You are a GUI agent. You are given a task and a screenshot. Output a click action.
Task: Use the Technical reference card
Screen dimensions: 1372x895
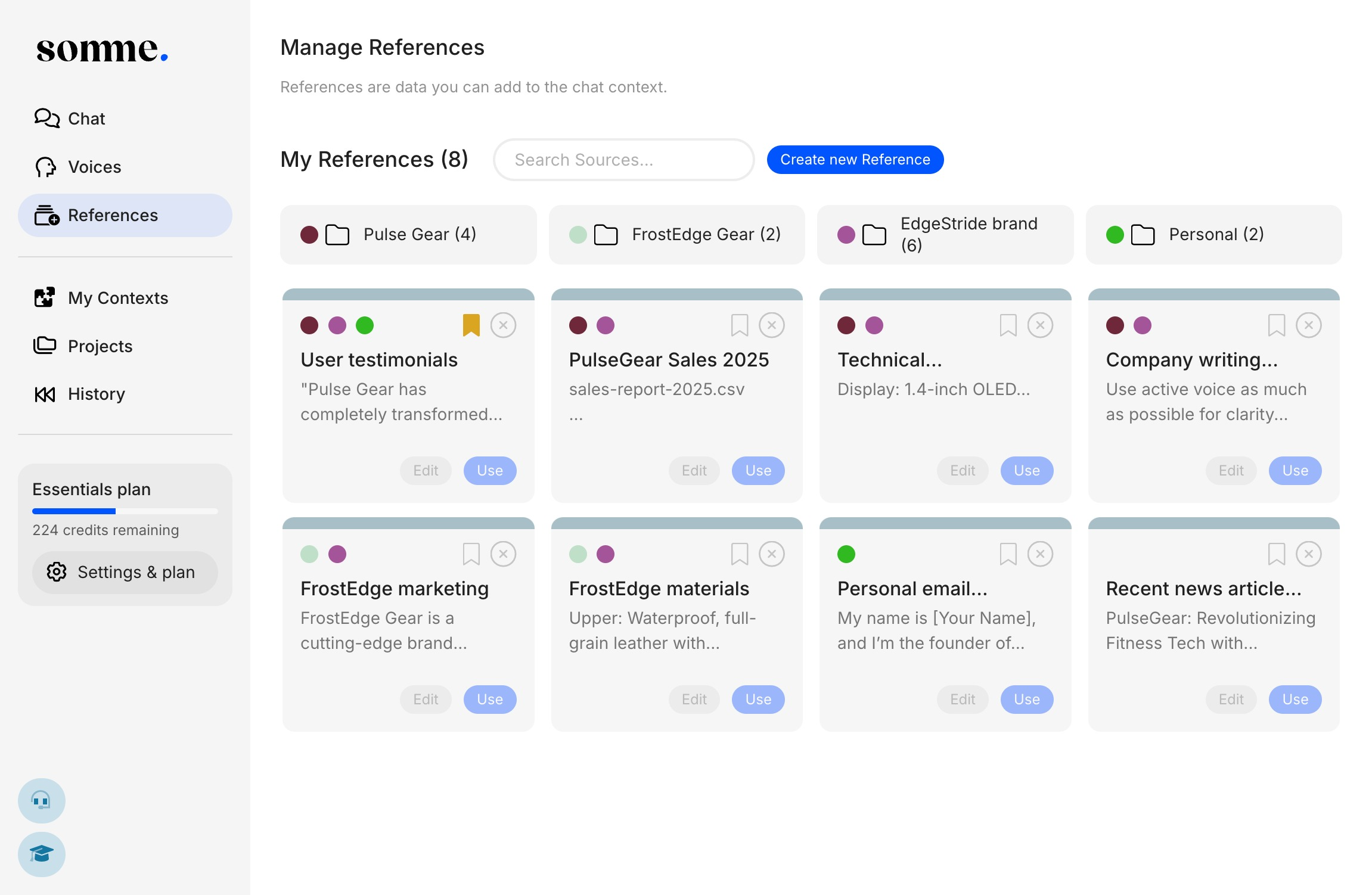(x=1026, y=471)
